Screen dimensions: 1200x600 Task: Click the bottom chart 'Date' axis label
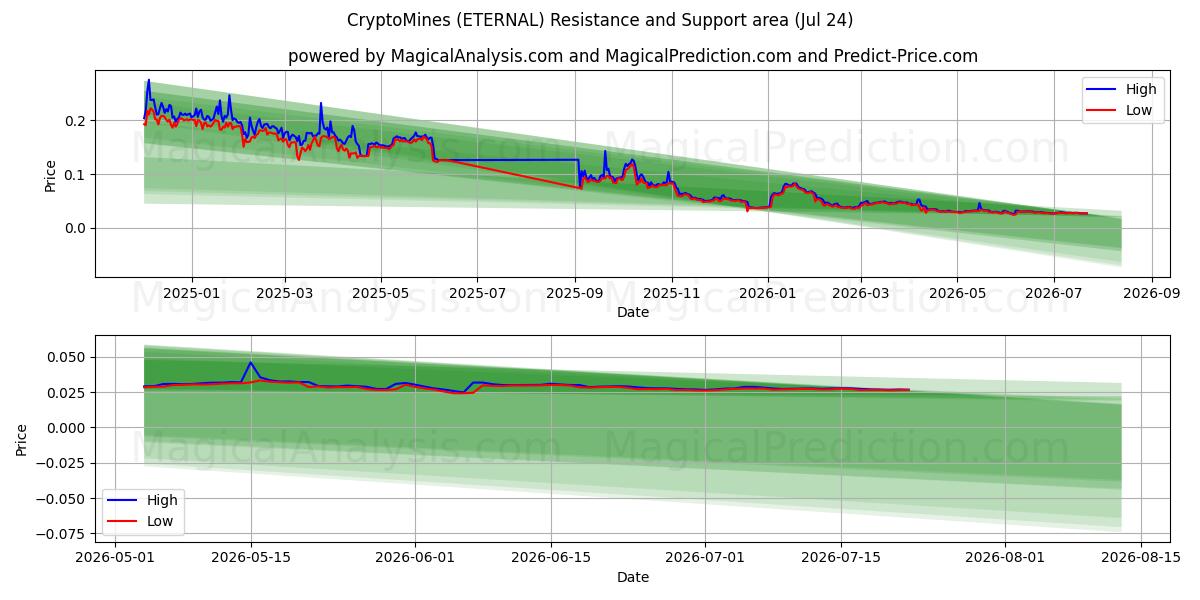point(632,577)
